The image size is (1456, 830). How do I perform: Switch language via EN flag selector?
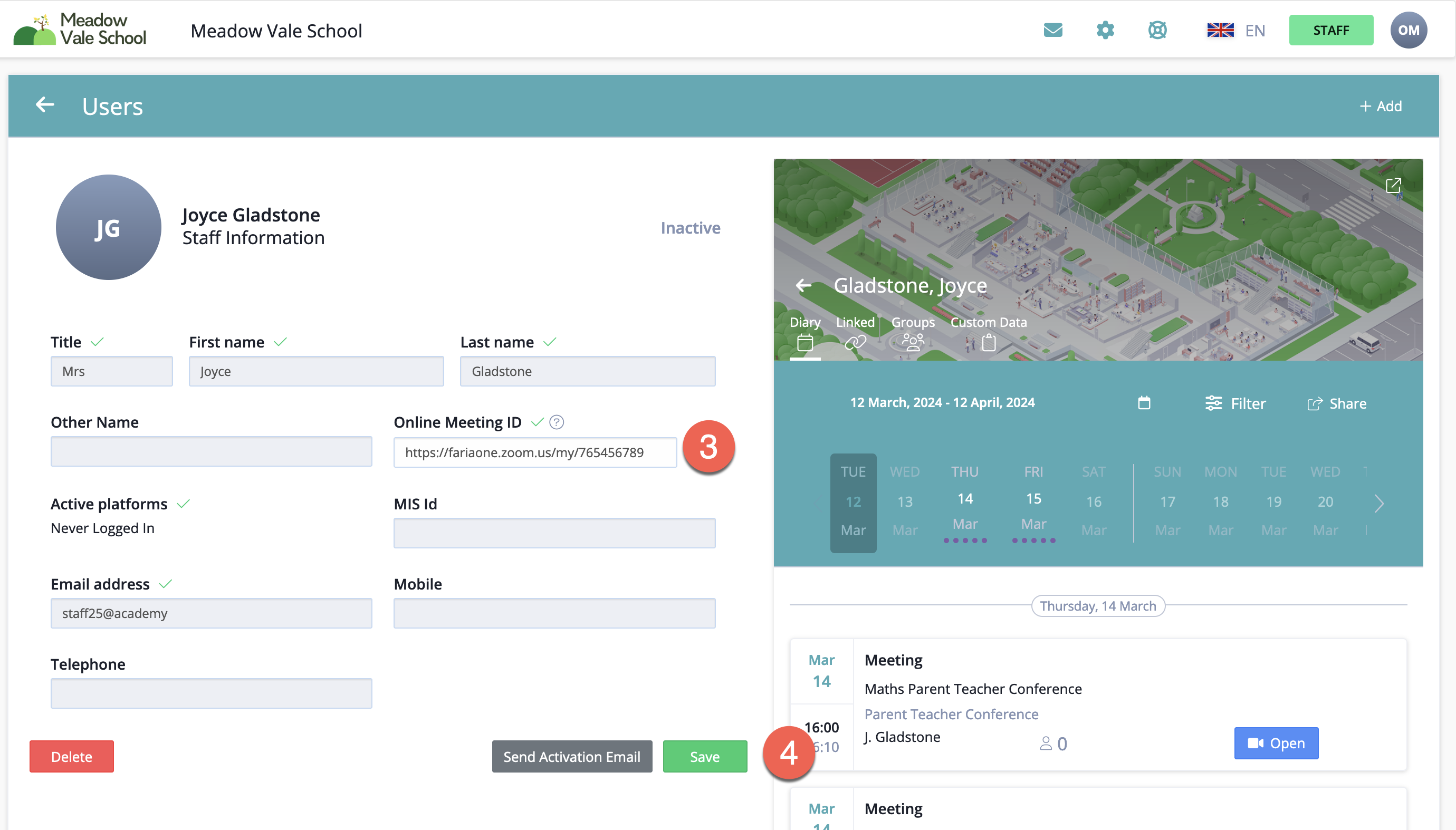tap(1236, 30)
